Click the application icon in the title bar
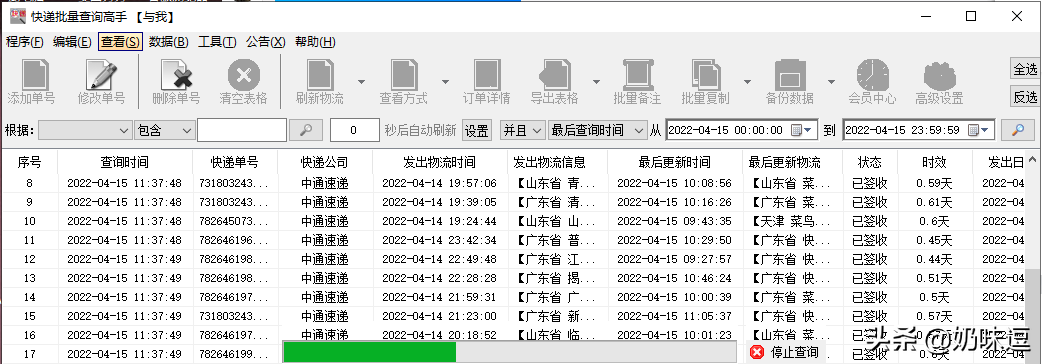The image size is (1042, 364). click(17, 17)
